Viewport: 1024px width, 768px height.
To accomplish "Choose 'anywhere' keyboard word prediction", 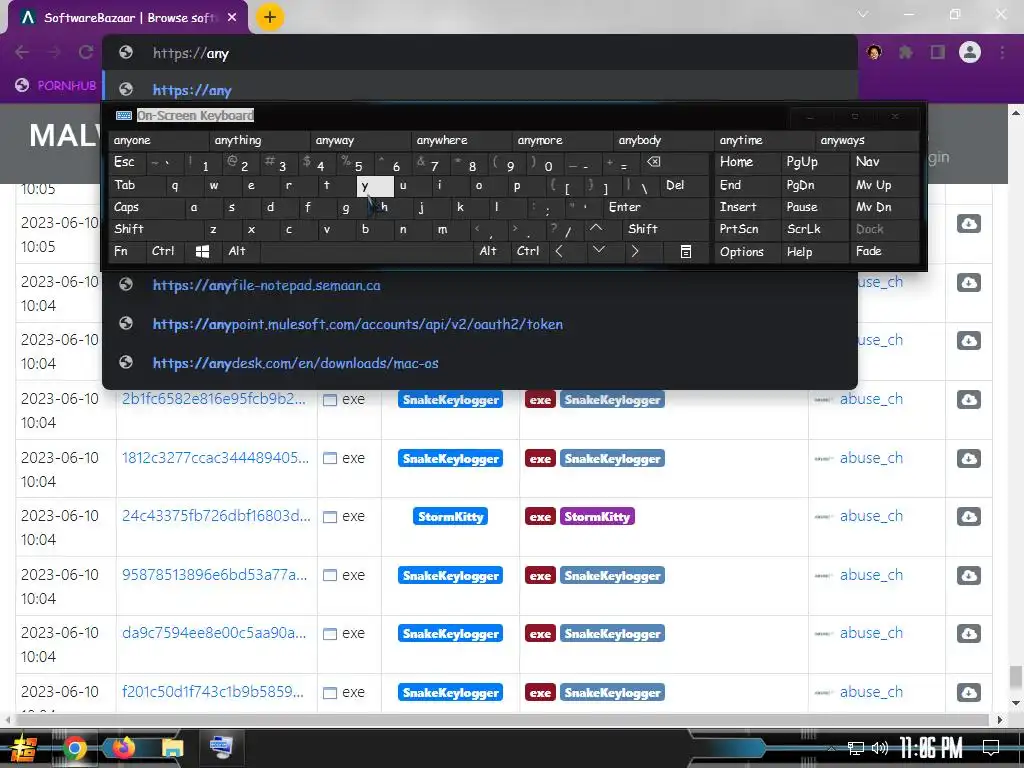I will click(x=462, y=140).
